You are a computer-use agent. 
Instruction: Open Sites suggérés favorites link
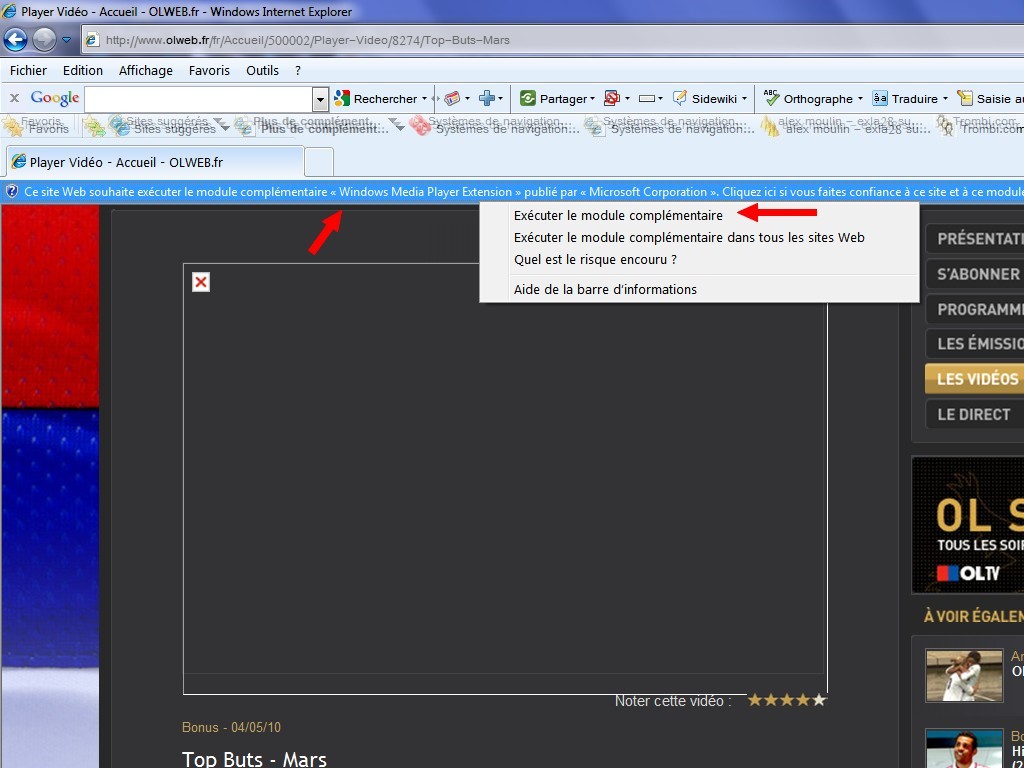(x=167, y=126)
